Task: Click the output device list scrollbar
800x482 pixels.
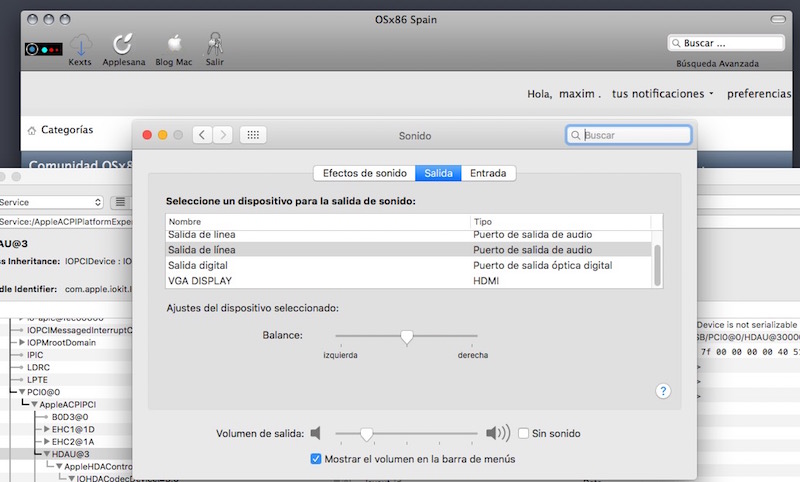Action: pos(657,265)
